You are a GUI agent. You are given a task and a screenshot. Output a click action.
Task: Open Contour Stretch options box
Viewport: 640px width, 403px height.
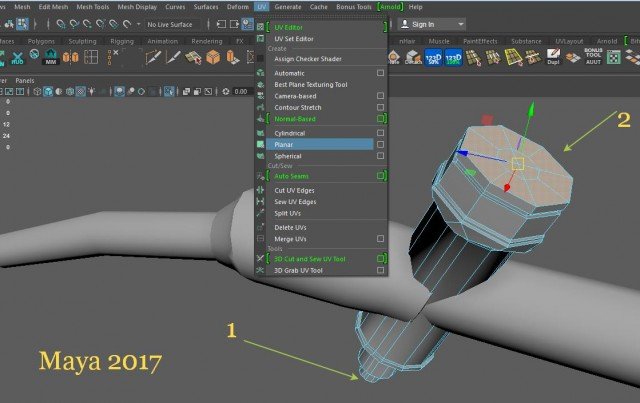point(380,107)
